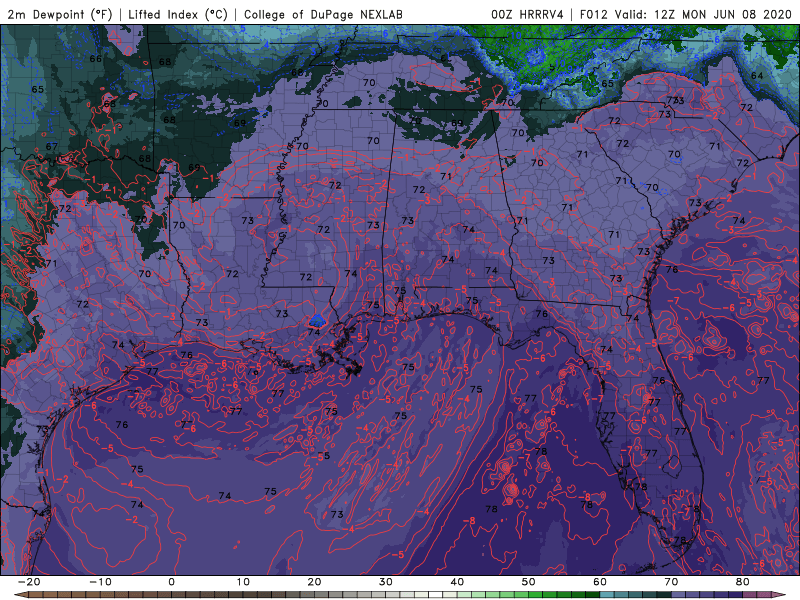Click the "00Z HRRRV4" model run label
This screenshot has width=800, height=600.
pos(527,15)
